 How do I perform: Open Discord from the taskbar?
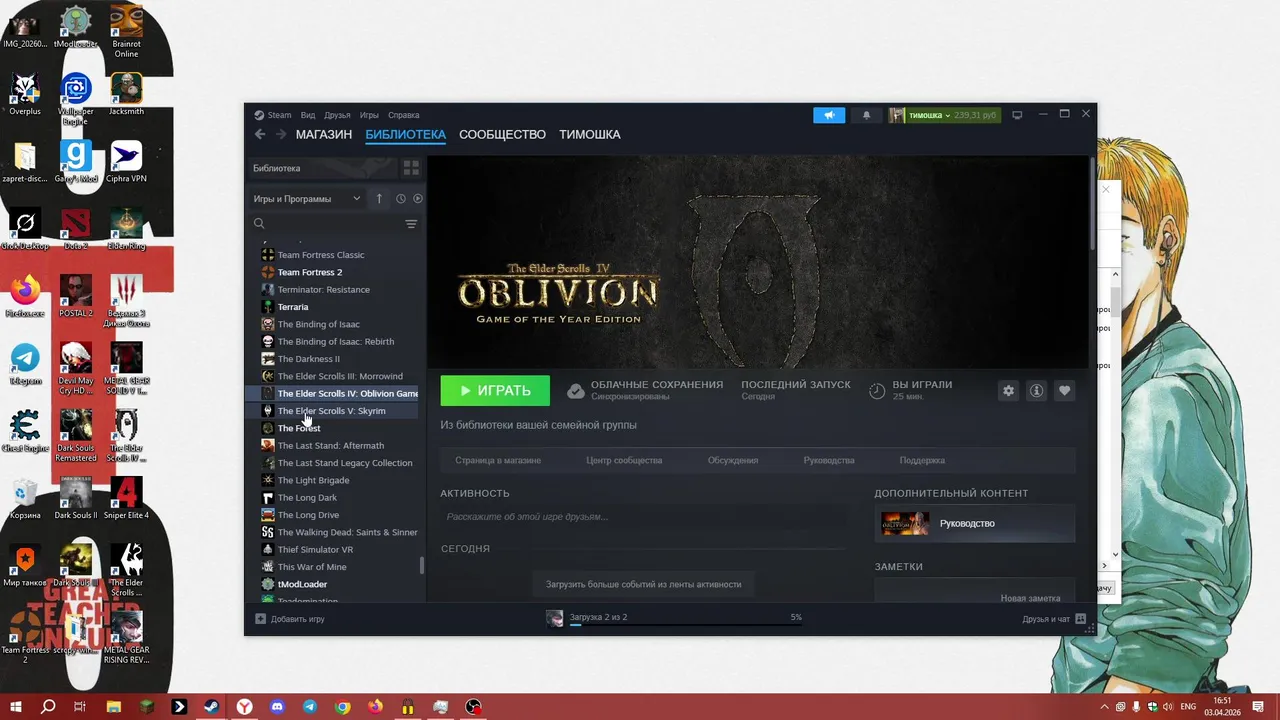(277, 707)
